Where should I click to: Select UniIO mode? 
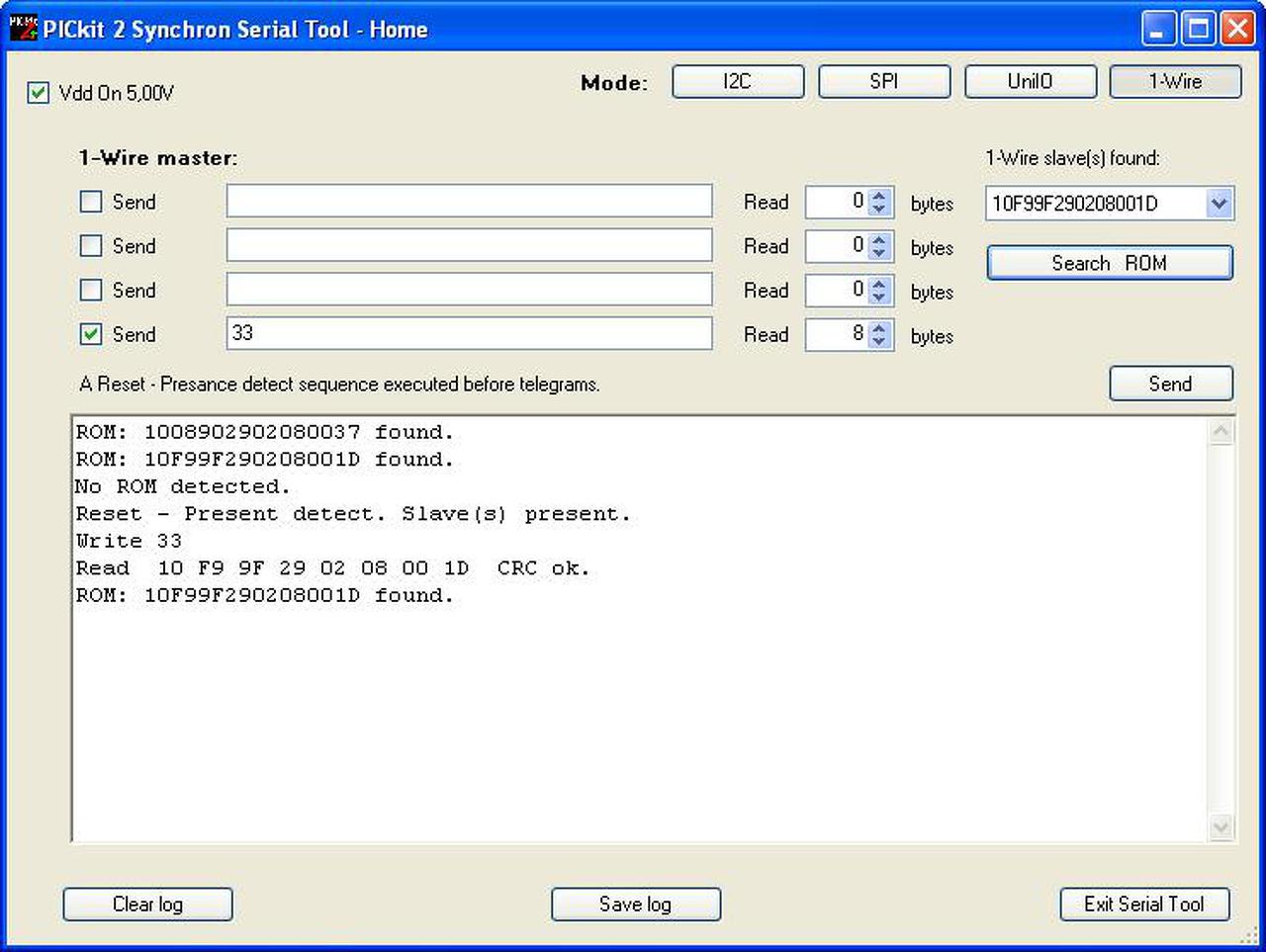pos(1031,81)
